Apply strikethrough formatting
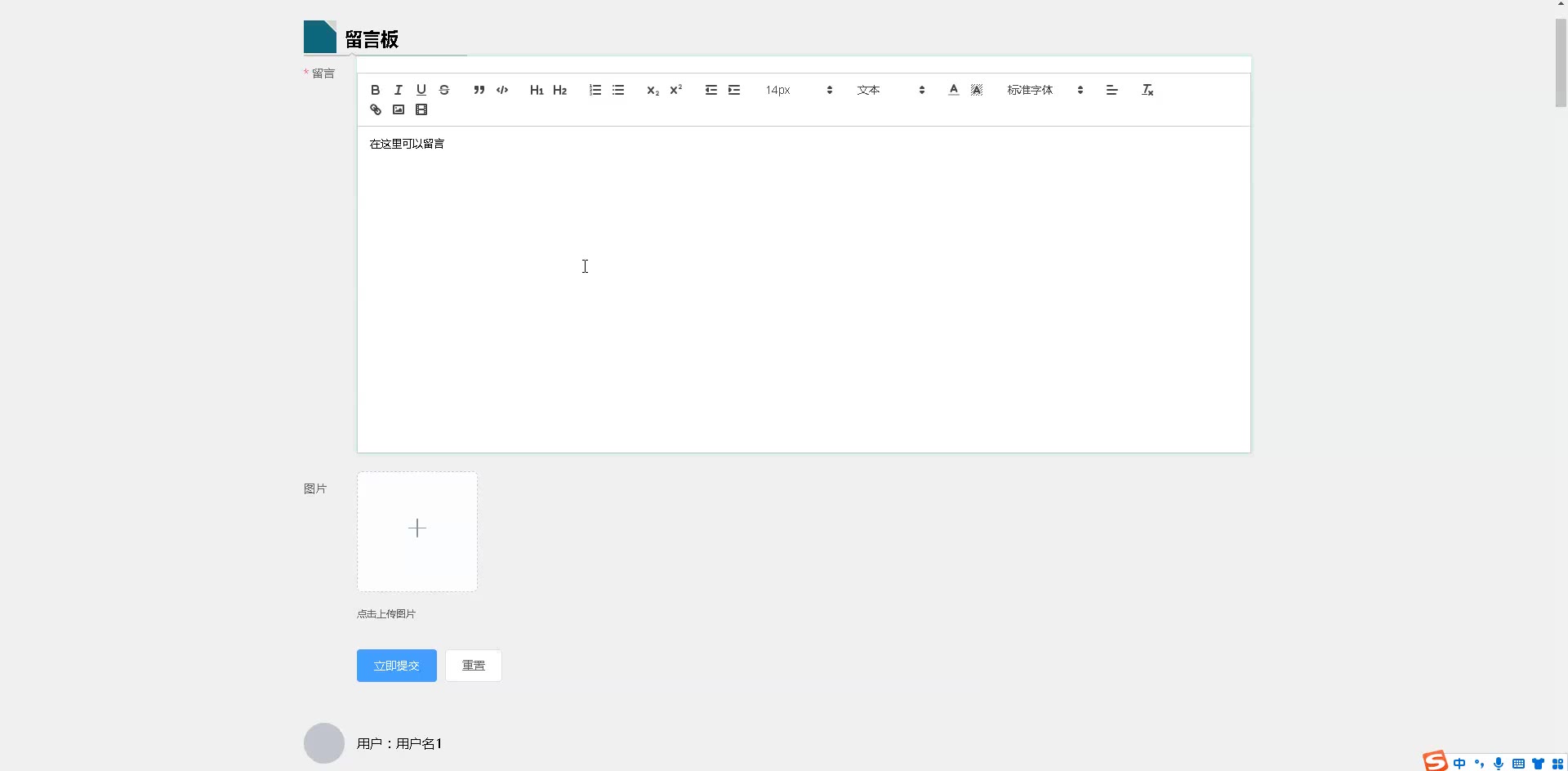The height and width of the screenshot is (771, 1568). click(444, 90)
